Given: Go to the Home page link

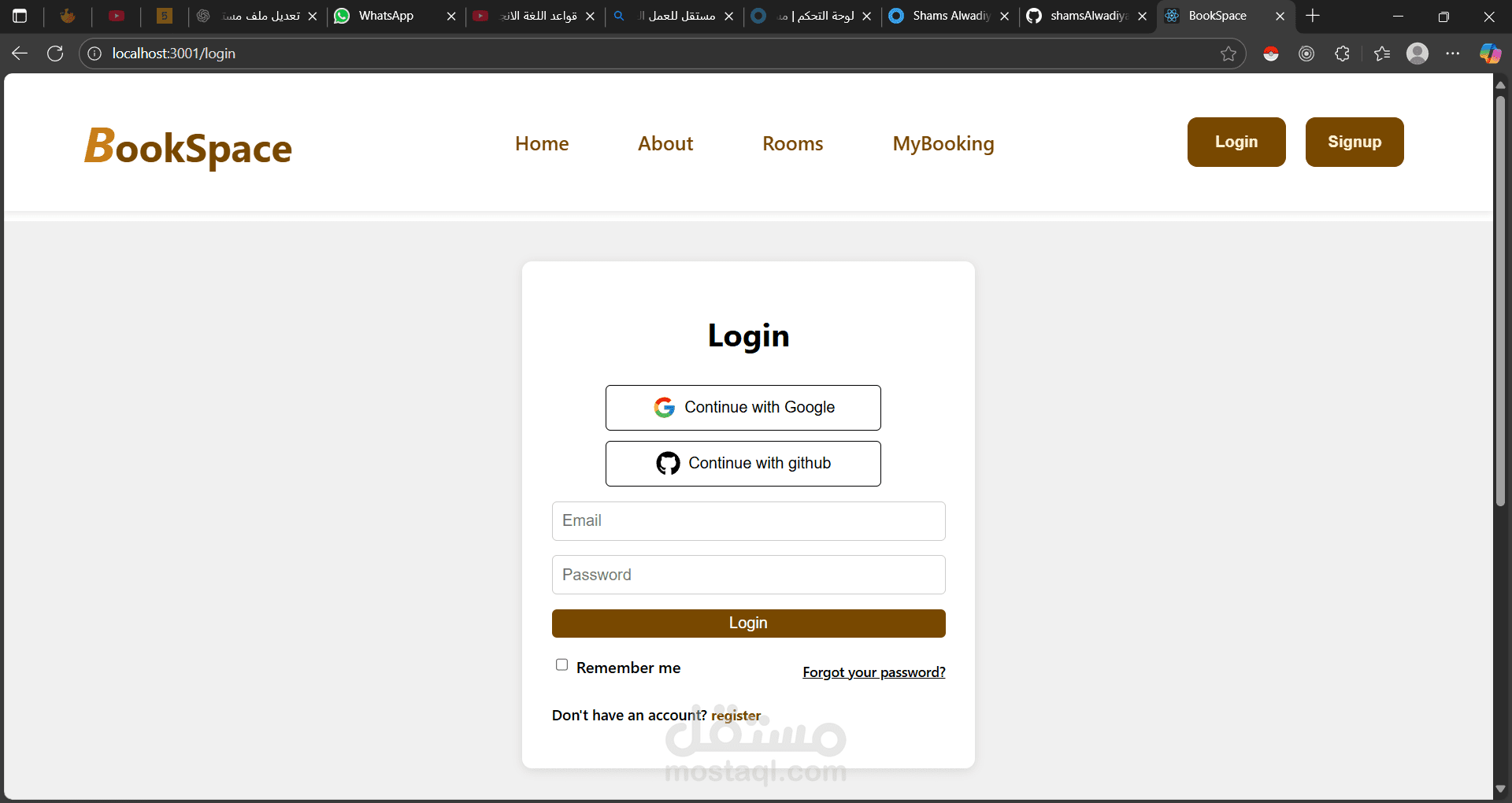Looking at the screenshot, I should coord(542,143).
